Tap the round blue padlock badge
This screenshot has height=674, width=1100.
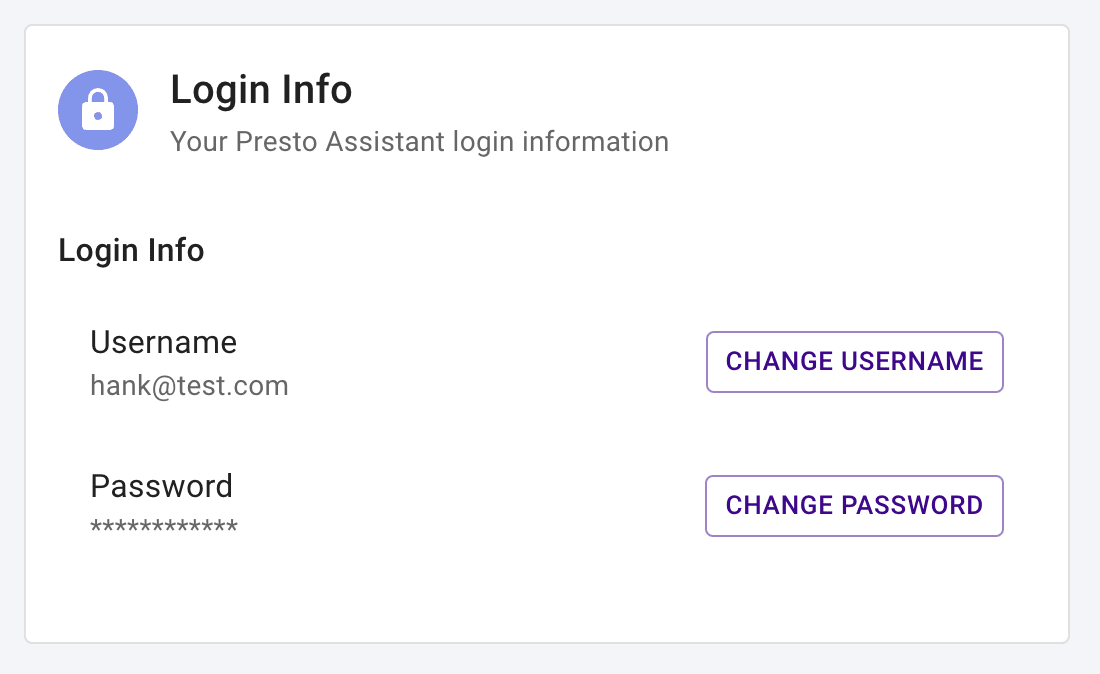pyautogui.click(x=98, y=110)
